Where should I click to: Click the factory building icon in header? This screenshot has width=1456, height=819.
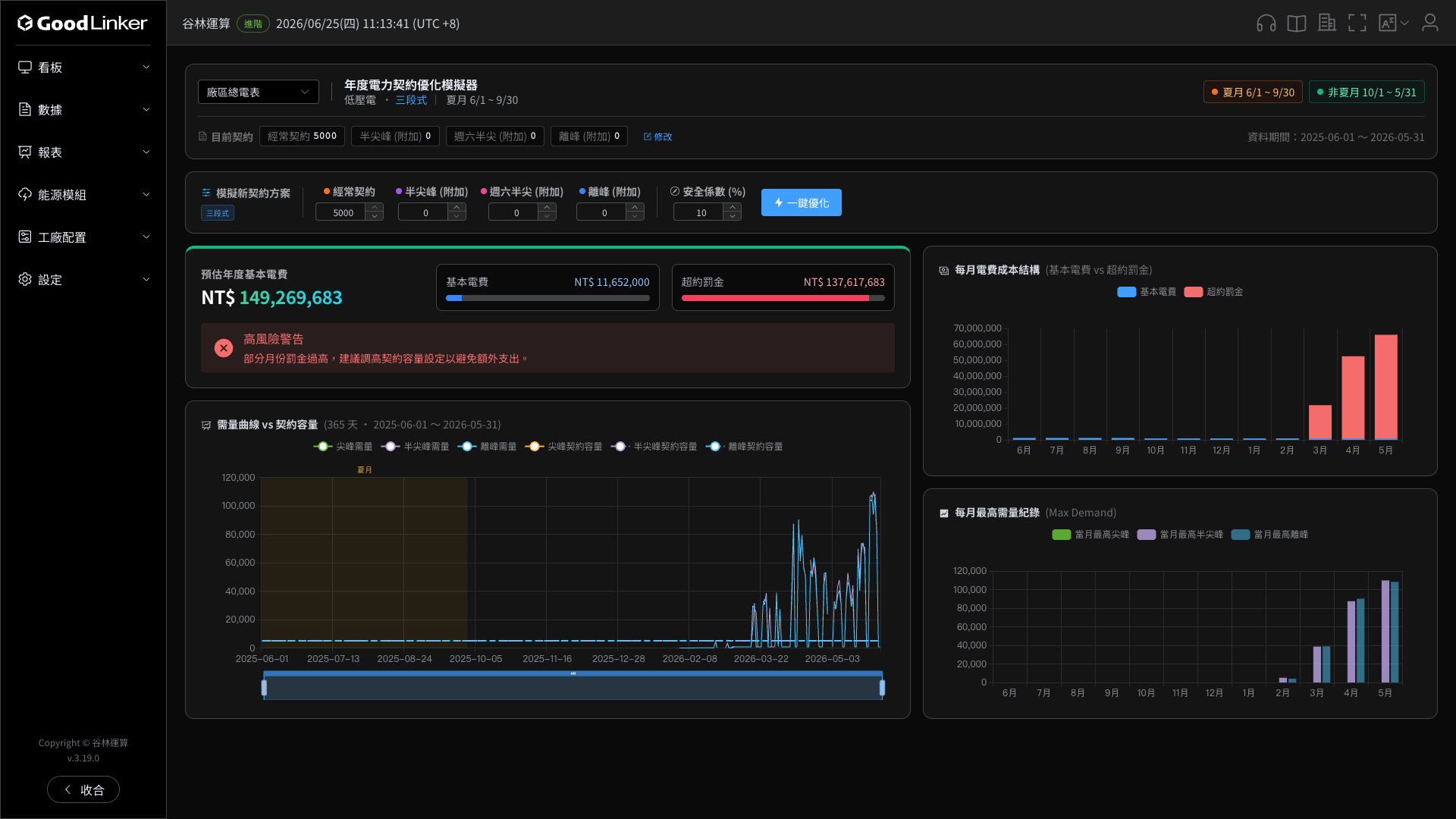click(x=1327, y=24)
